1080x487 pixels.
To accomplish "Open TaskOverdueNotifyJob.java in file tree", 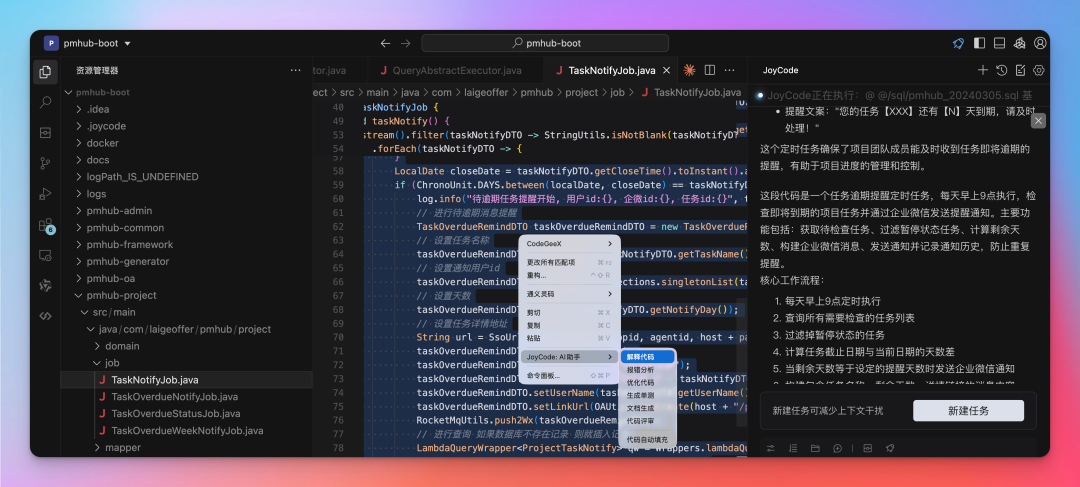I will pyautogui.click(x=174, y=397).
